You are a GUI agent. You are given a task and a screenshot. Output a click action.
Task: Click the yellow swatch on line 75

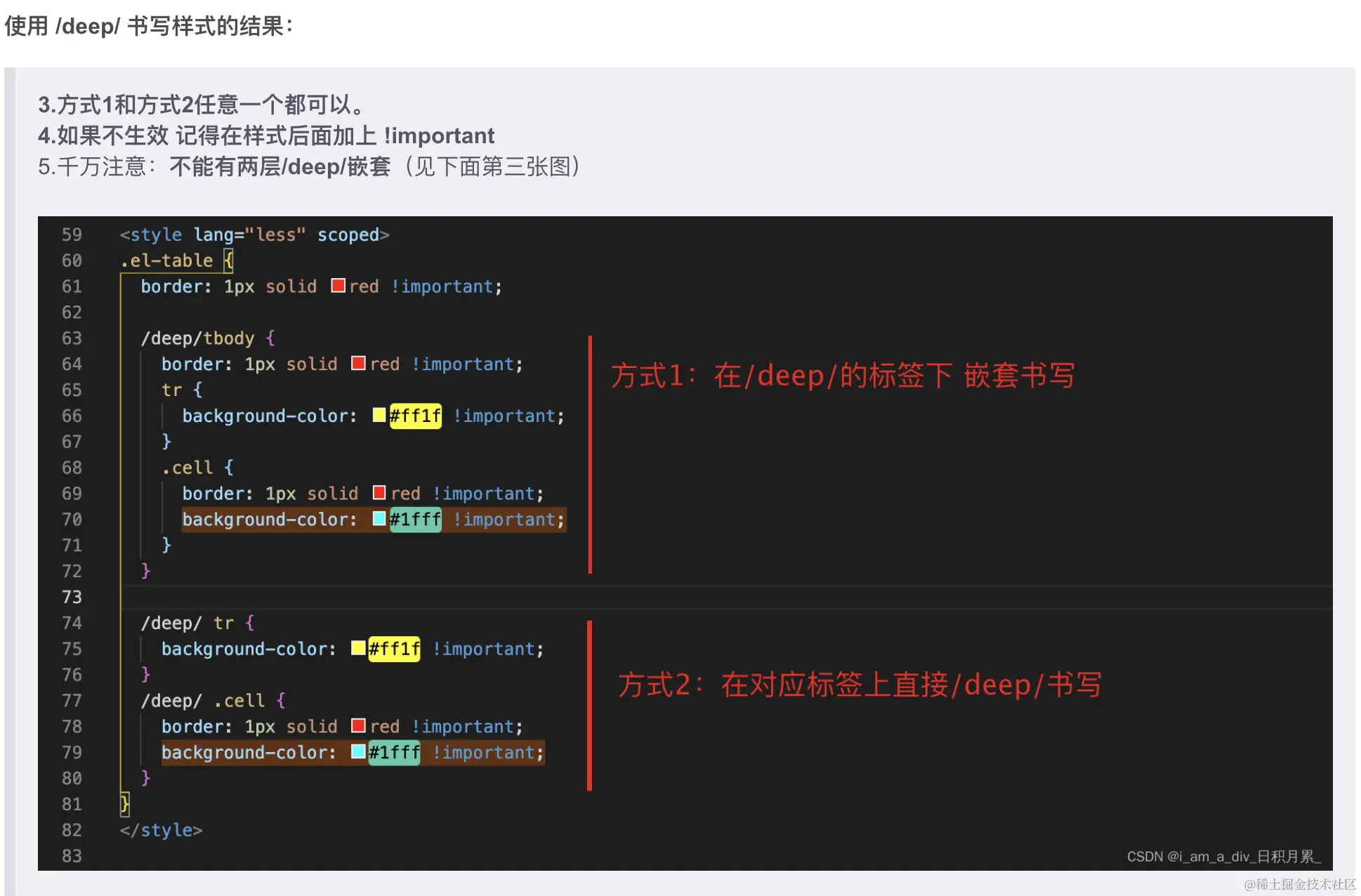pyautogui.click(x=358, y=647)
